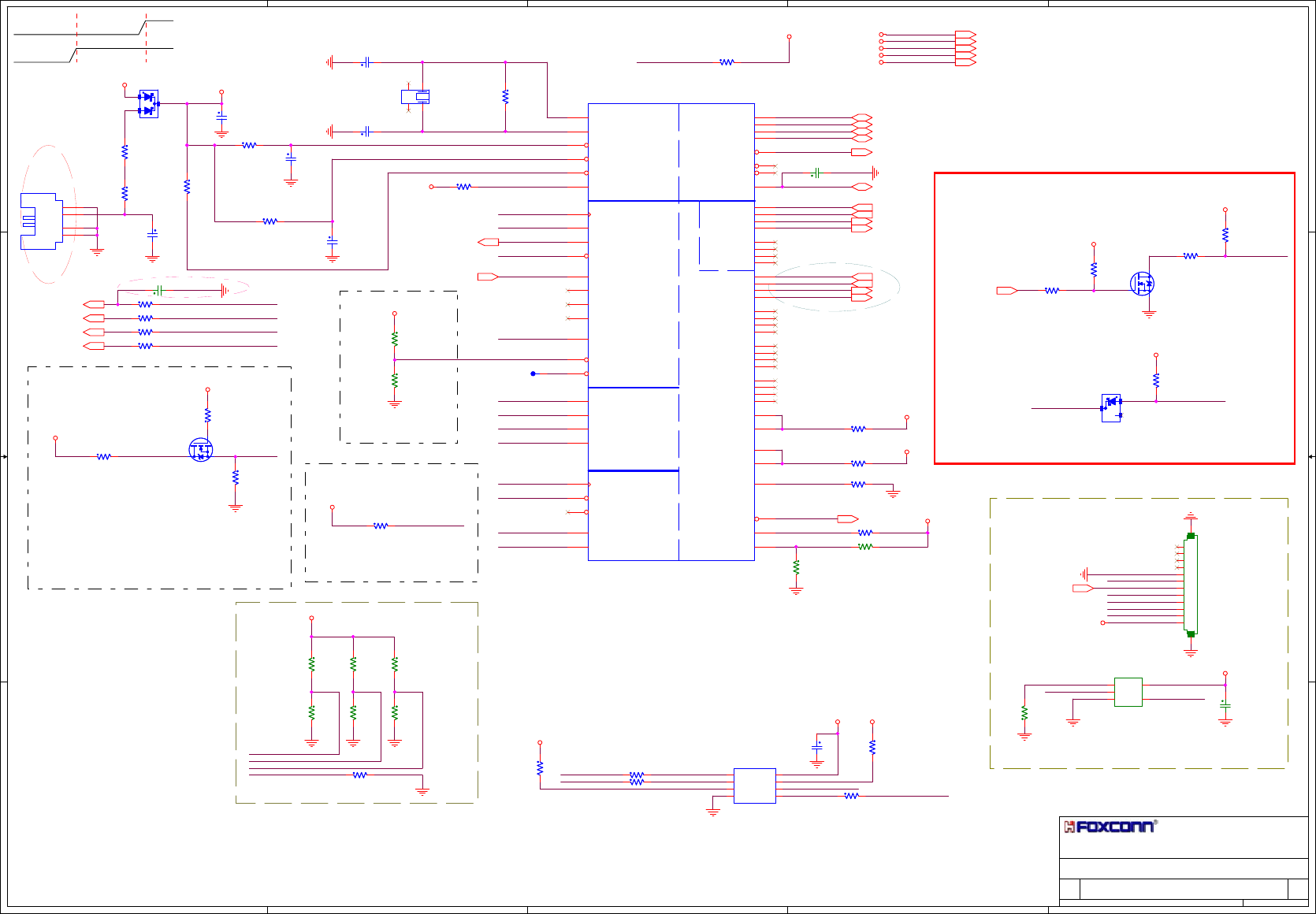
Task: Click the timing waveform diagram at top left
Action: coord(94,38)
